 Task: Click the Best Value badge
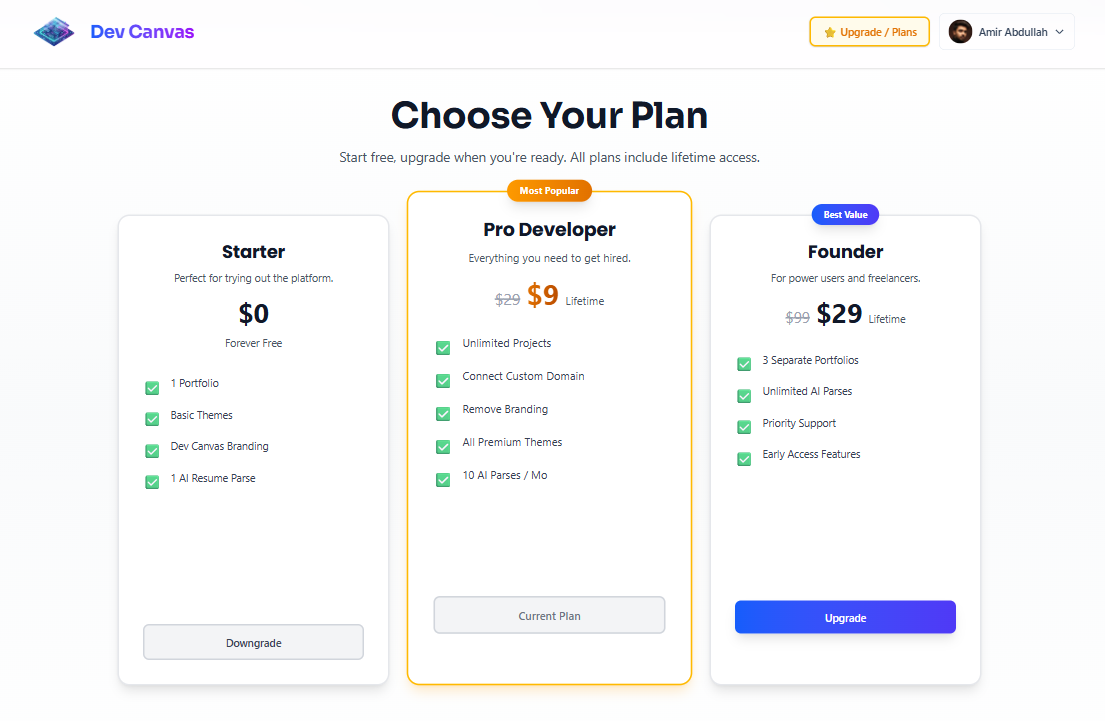coord(845,214)
